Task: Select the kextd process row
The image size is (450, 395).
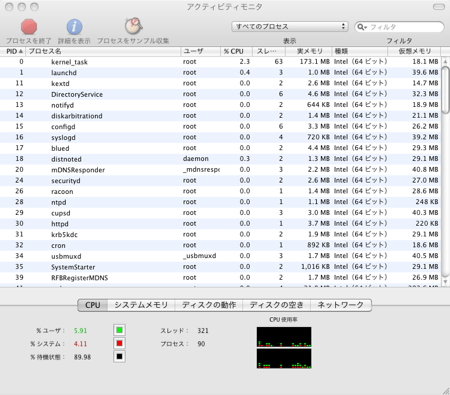Action: click(220, 83)
